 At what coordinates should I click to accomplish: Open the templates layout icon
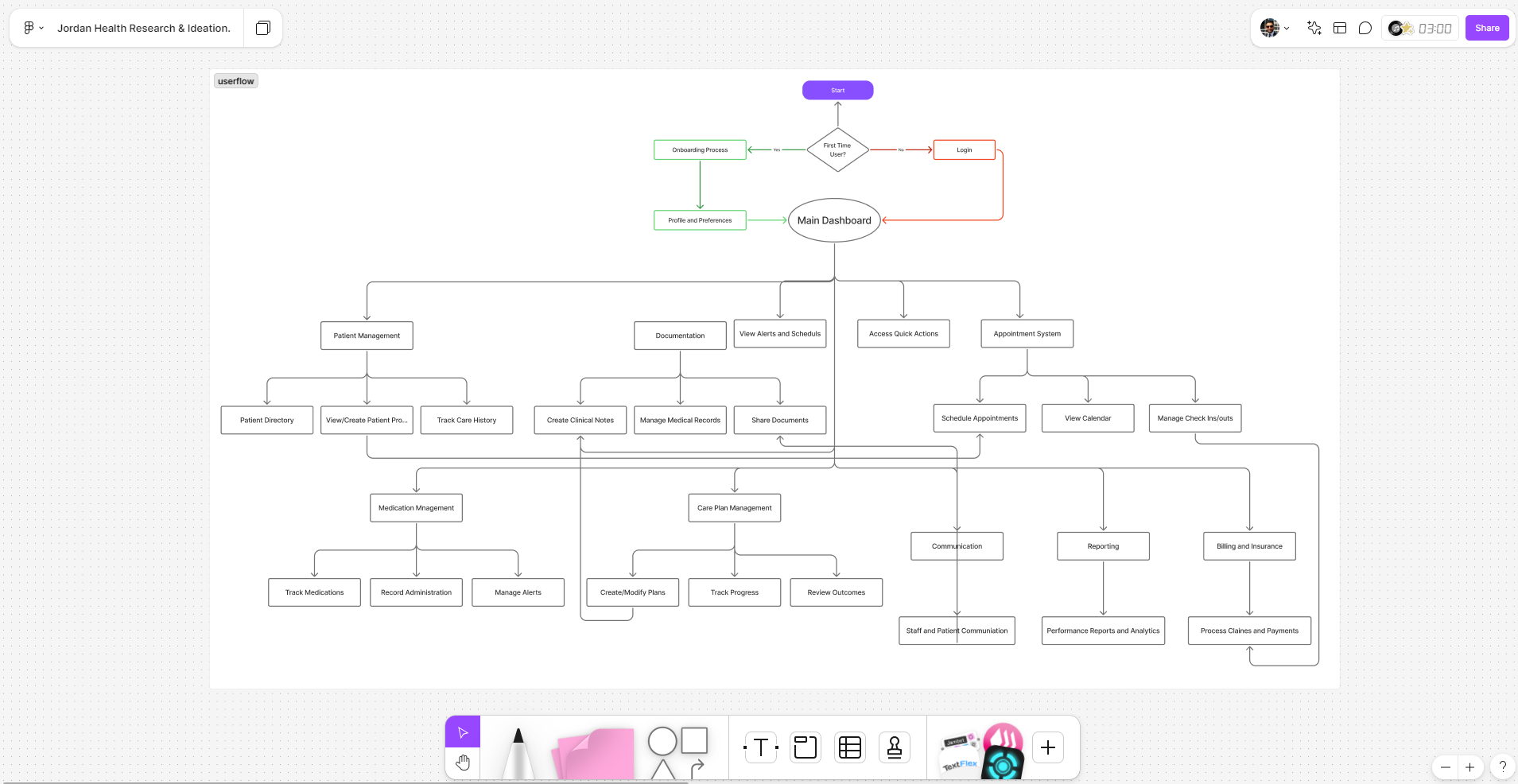(x=1340, y=28)
